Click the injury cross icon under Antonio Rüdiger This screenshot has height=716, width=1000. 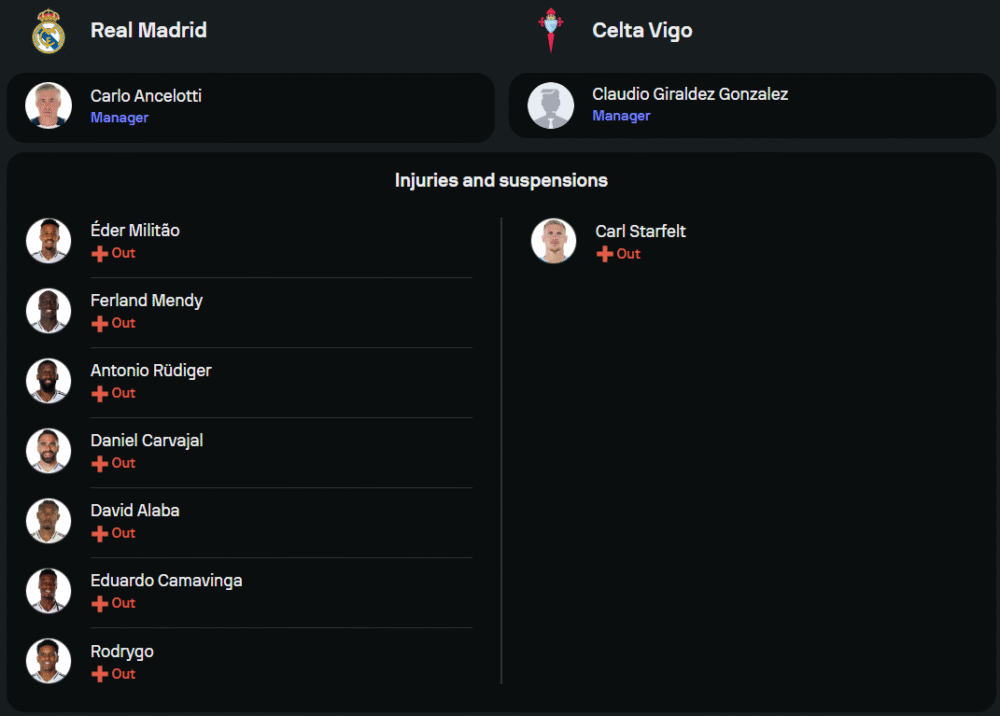(x=99, y=394)
